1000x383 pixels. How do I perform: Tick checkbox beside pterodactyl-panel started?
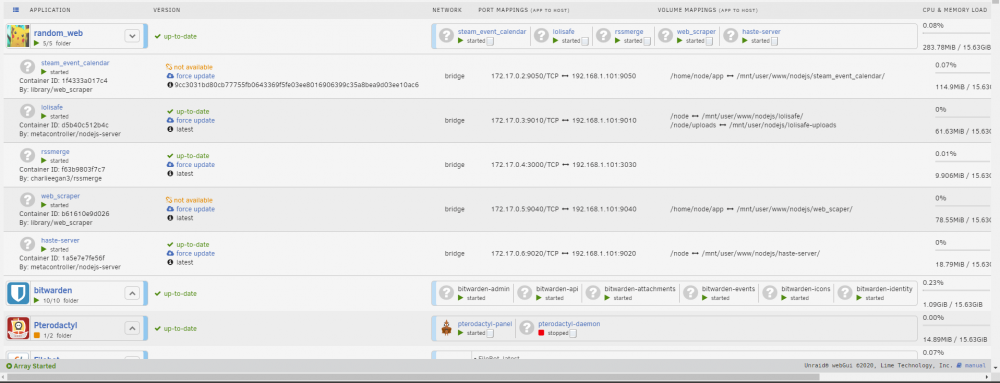[490, 333]
